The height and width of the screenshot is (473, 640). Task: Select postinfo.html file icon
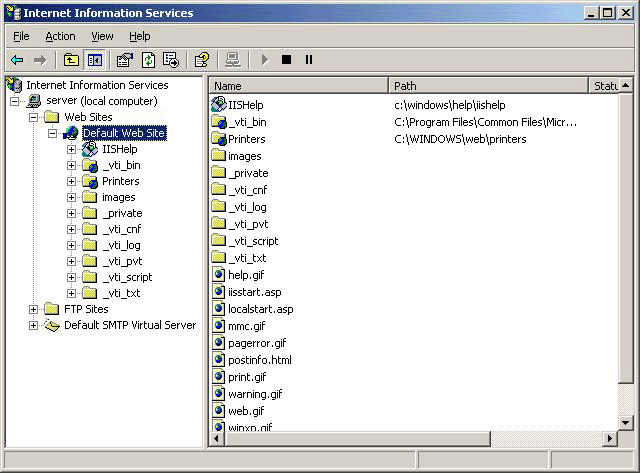219,360
